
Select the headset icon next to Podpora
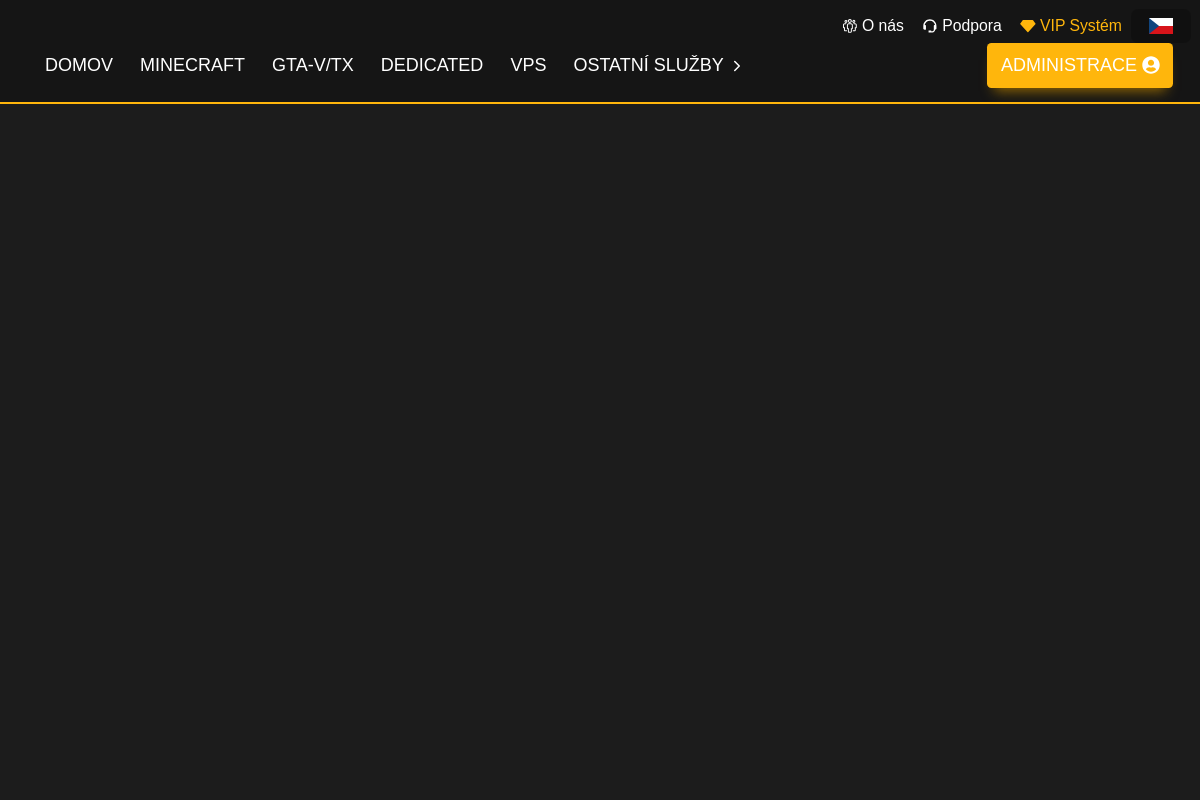pos(929,25)
